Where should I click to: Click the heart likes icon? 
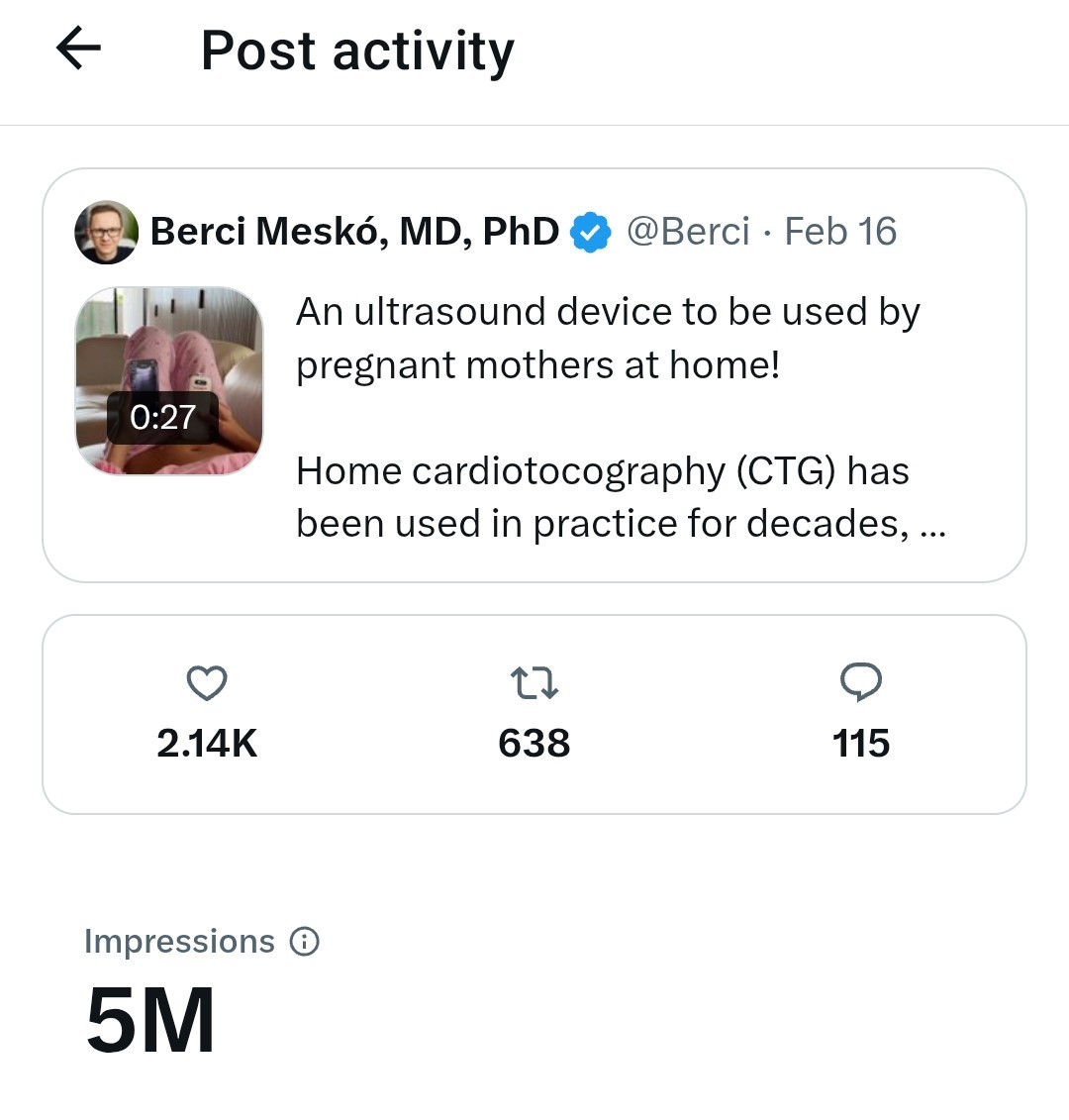tap(207, 683)
